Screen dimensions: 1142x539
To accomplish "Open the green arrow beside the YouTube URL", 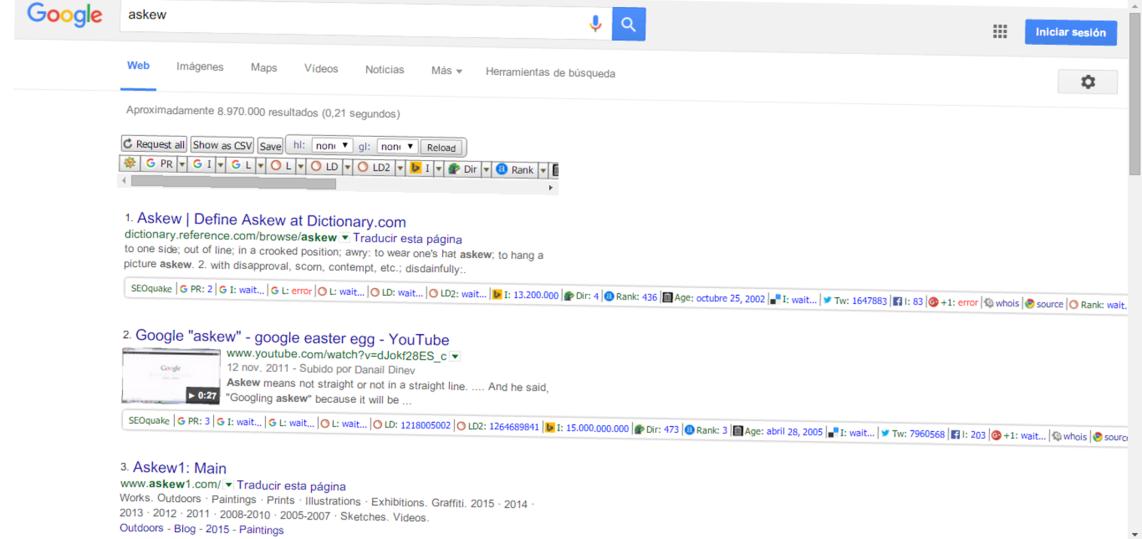I will pos(454,356).
